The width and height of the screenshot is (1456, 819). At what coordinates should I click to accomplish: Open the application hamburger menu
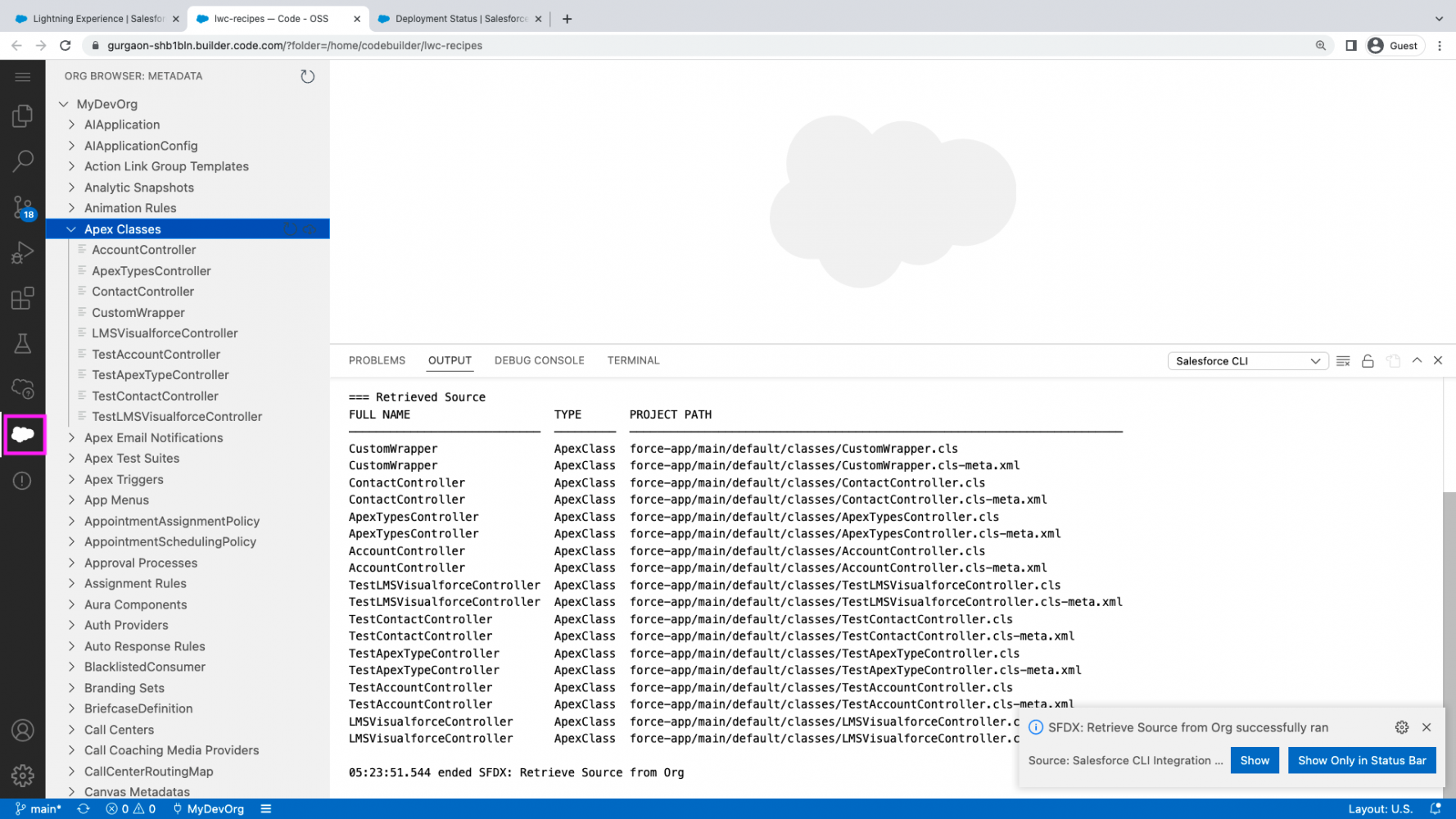tap(23, 76)
